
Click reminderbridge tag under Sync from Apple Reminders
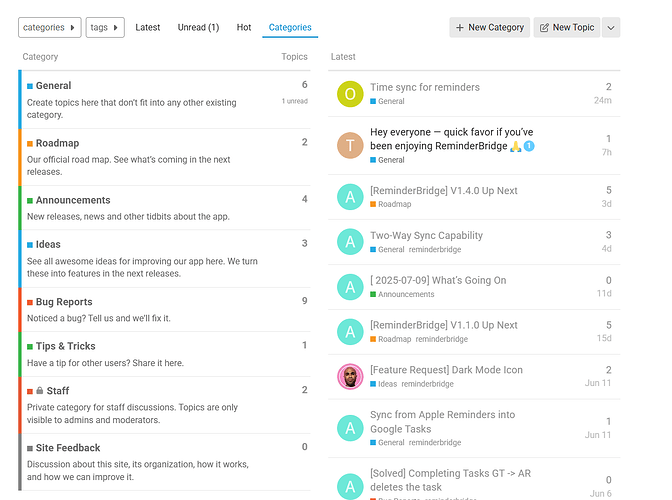pyautogui.click(x=435, y=442)
